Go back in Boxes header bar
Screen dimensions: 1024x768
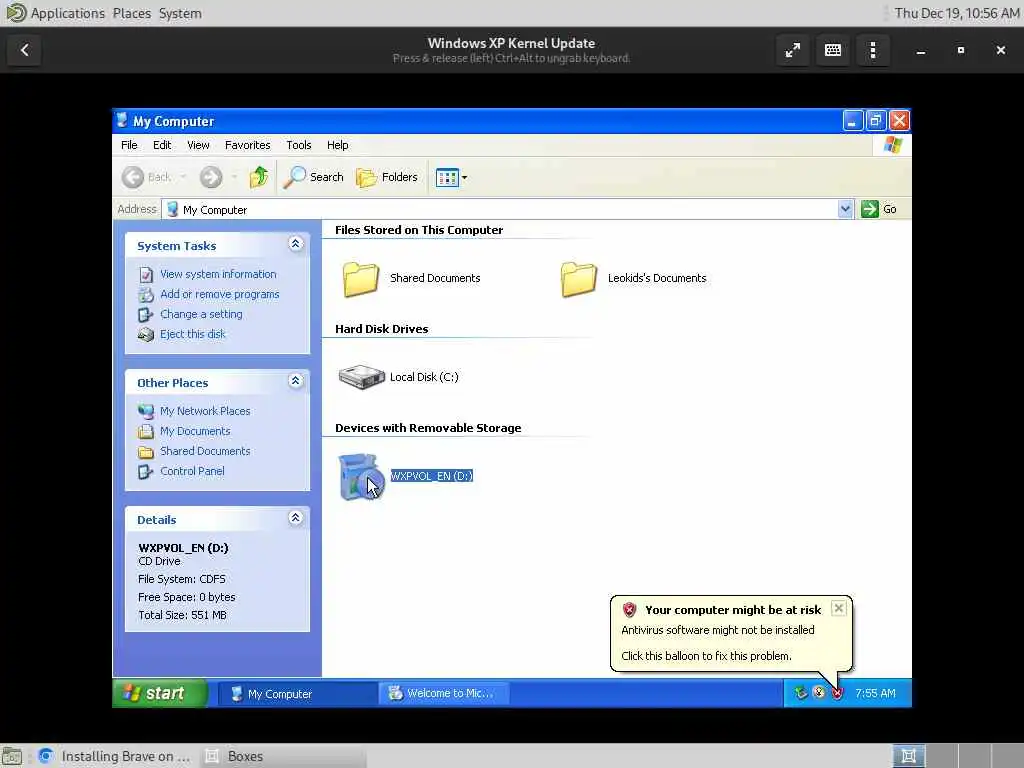[25, 50]
